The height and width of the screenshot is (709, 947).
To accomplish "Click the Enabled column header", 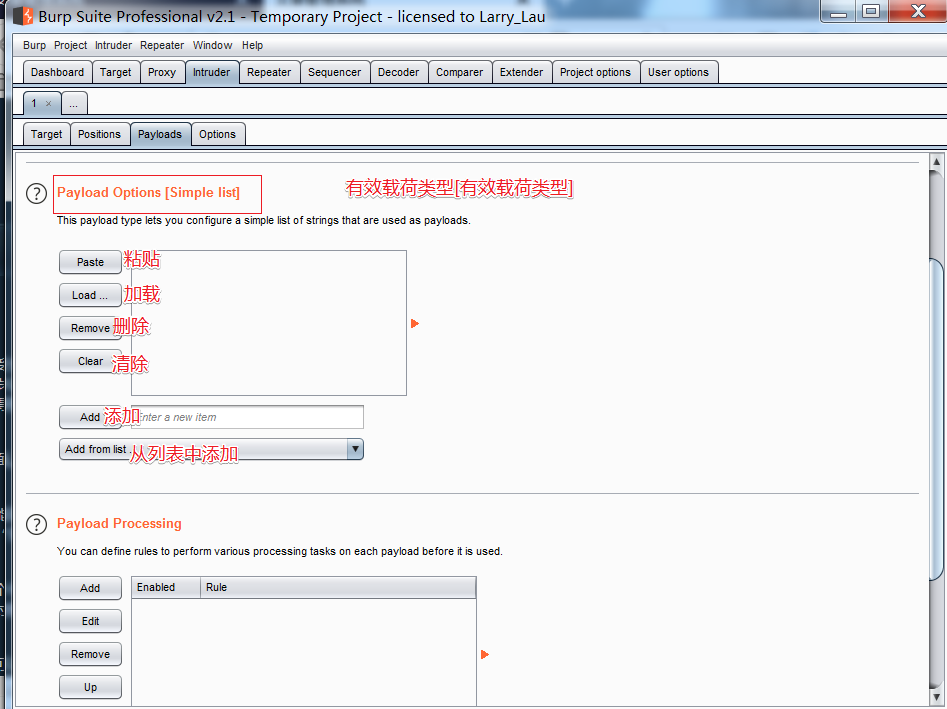I will [166, 588].
